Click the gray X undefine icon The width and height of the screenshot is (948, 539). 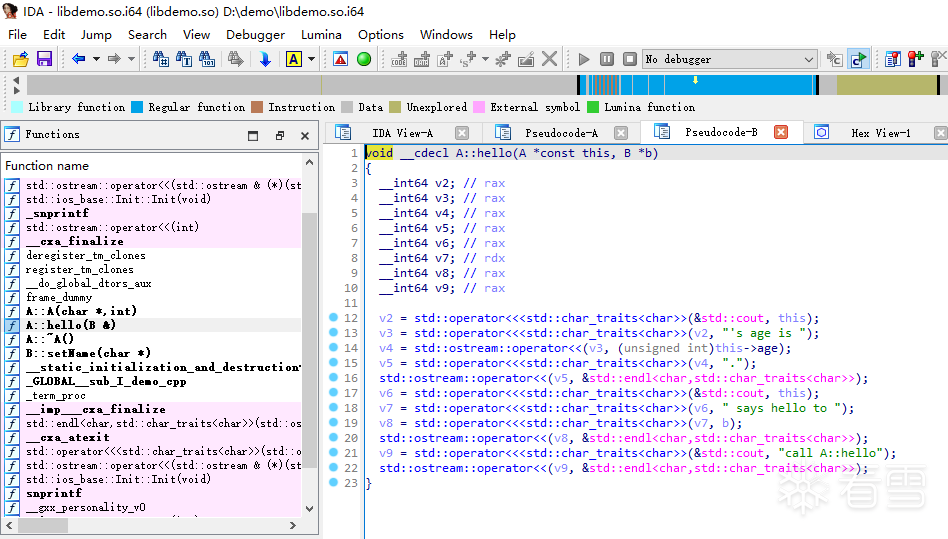click(549, 59)
